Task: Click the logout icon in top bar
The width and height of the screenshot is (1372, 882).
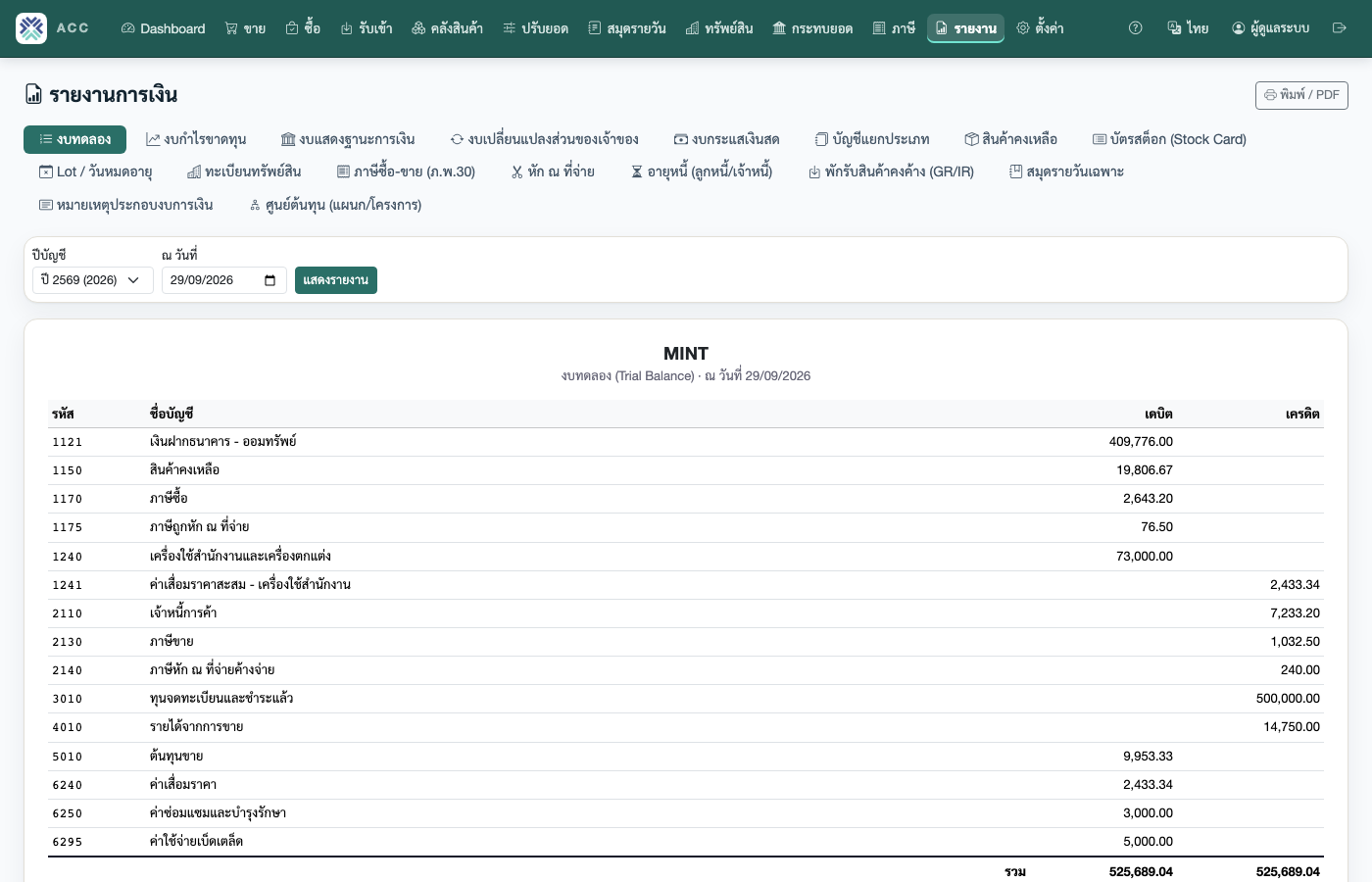Action: 1340,28
